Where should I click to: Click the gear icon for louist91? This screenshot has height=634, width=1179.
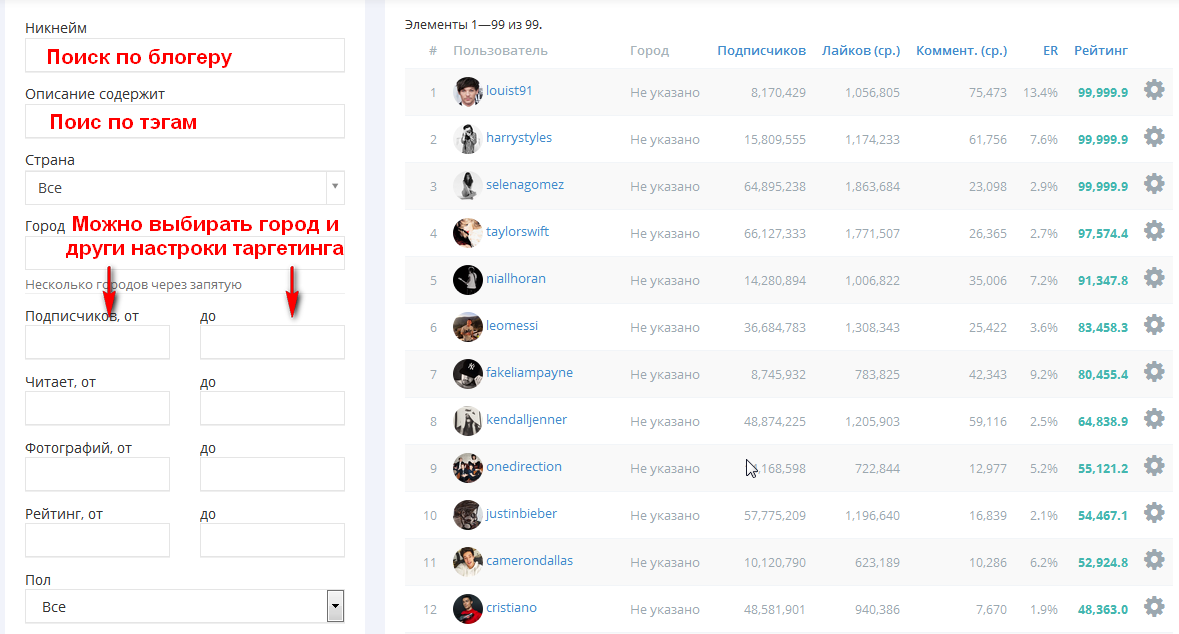pyautogui.click(x=1154, y=90)
